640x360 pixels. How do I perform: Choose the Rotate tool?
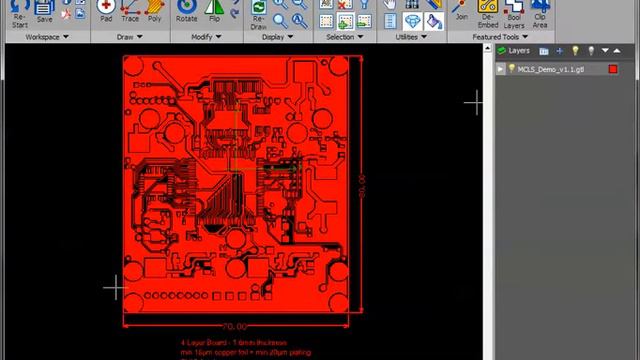187,11
